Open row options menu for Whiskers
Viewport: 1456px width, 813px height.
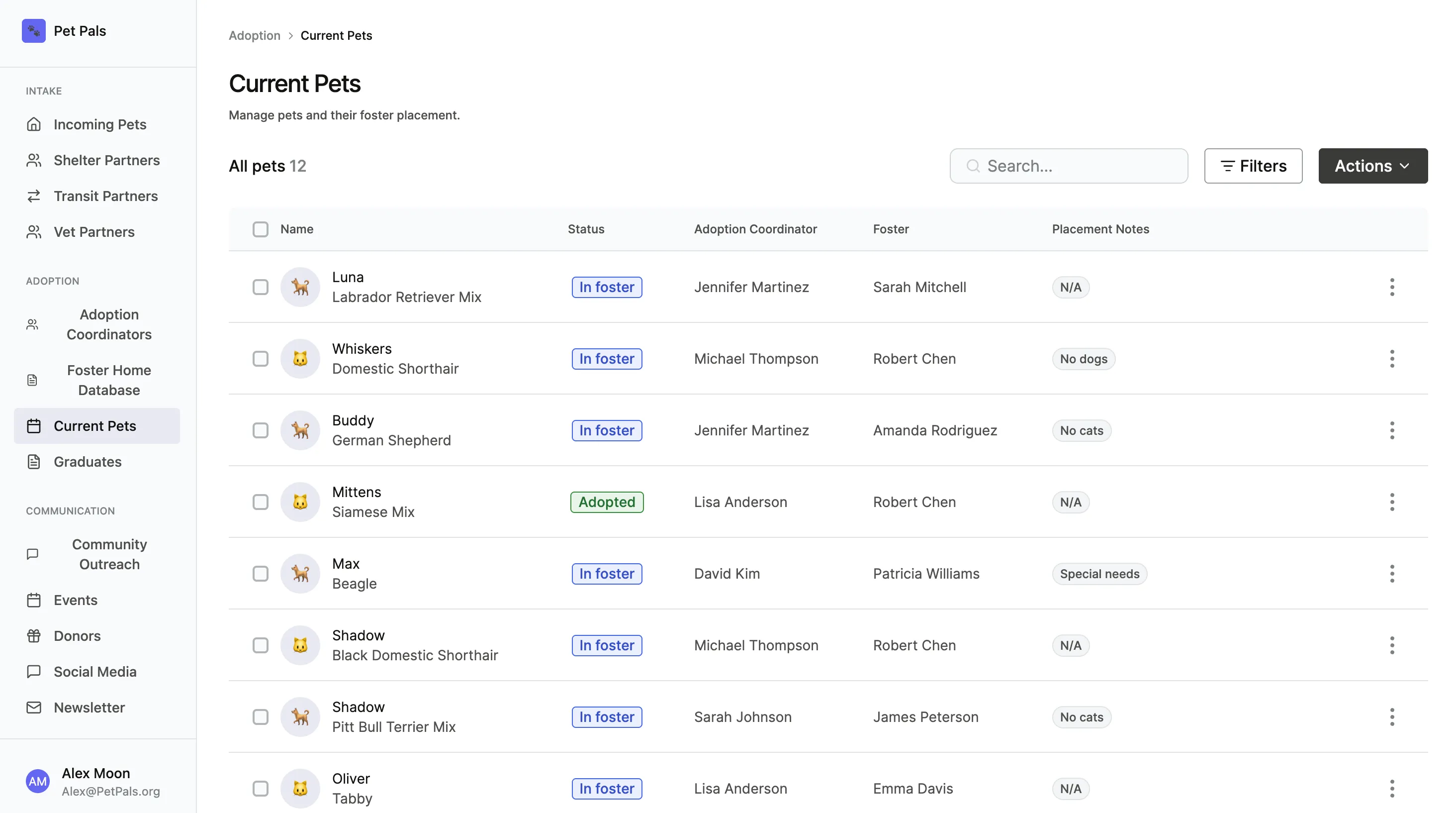1392,358
